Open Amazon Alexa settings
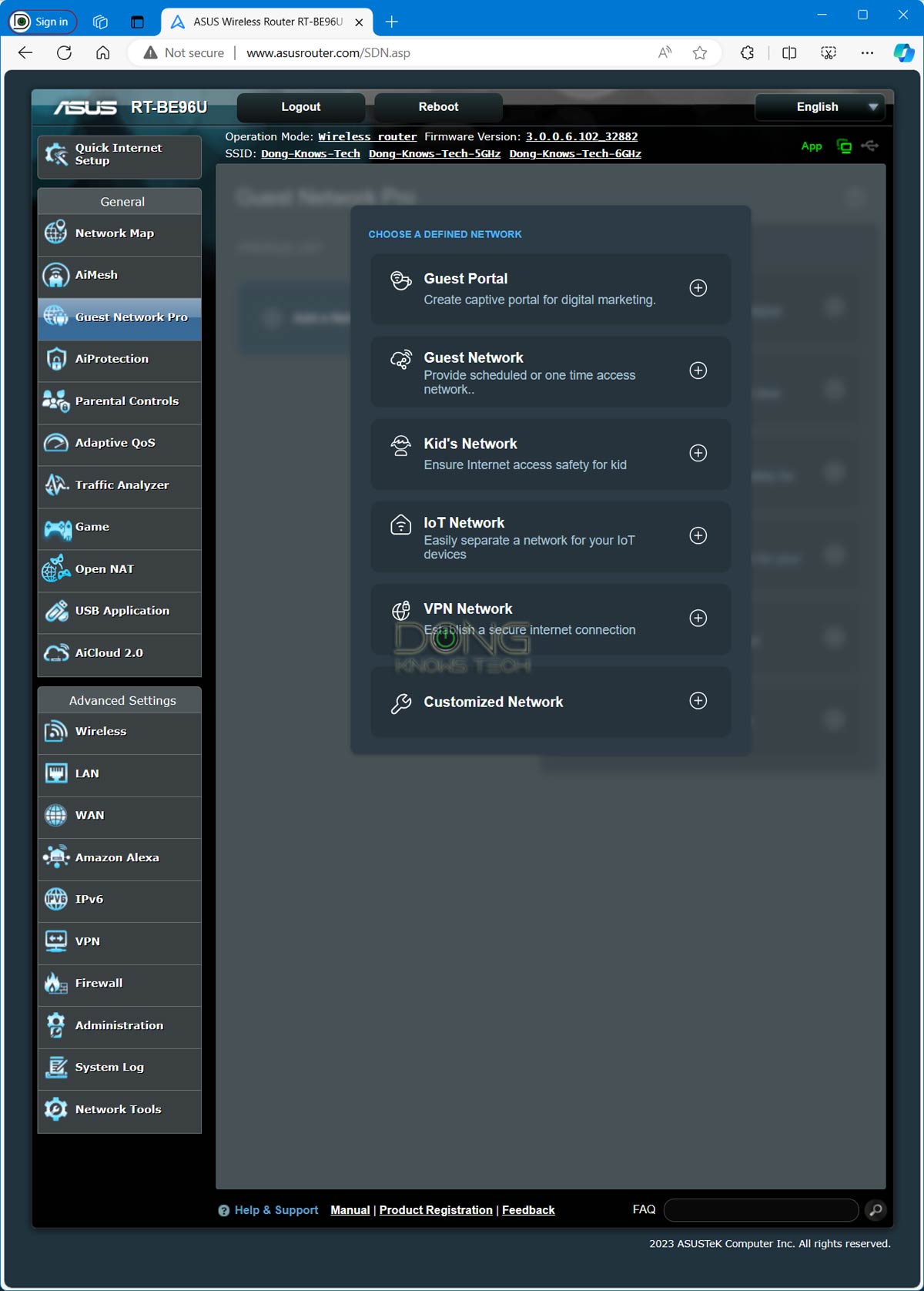 [x=119, y=858]
